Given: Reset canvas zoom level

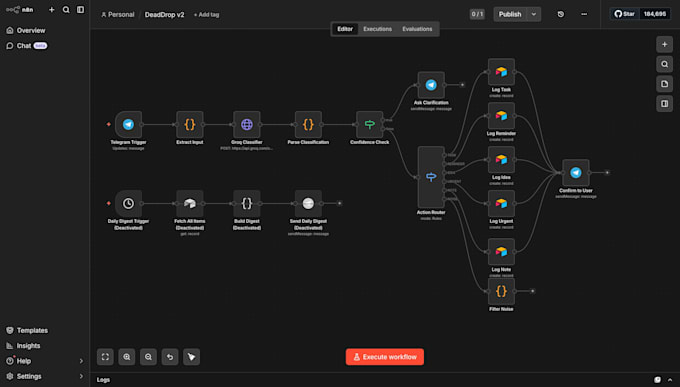Looking at the screenshot, I should (170, 357).
